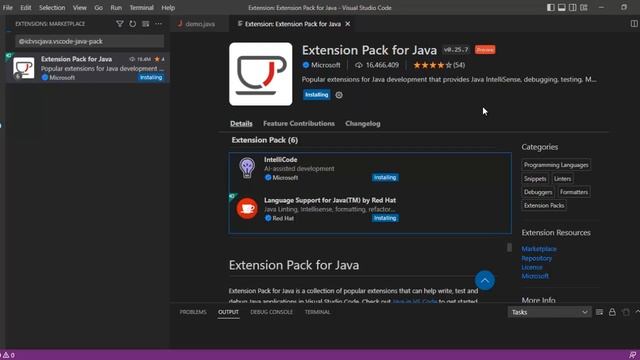Open the Marketplace resource link
The width and height of the screenshot is (640, 360).
[539, 249]
